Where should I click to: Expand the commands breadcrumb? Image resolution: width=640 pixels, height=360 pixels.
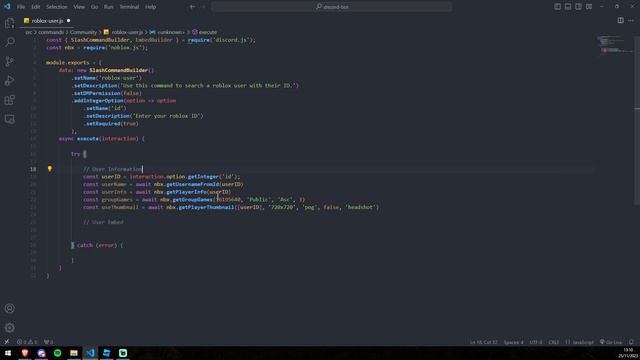[x=51, y=32]
